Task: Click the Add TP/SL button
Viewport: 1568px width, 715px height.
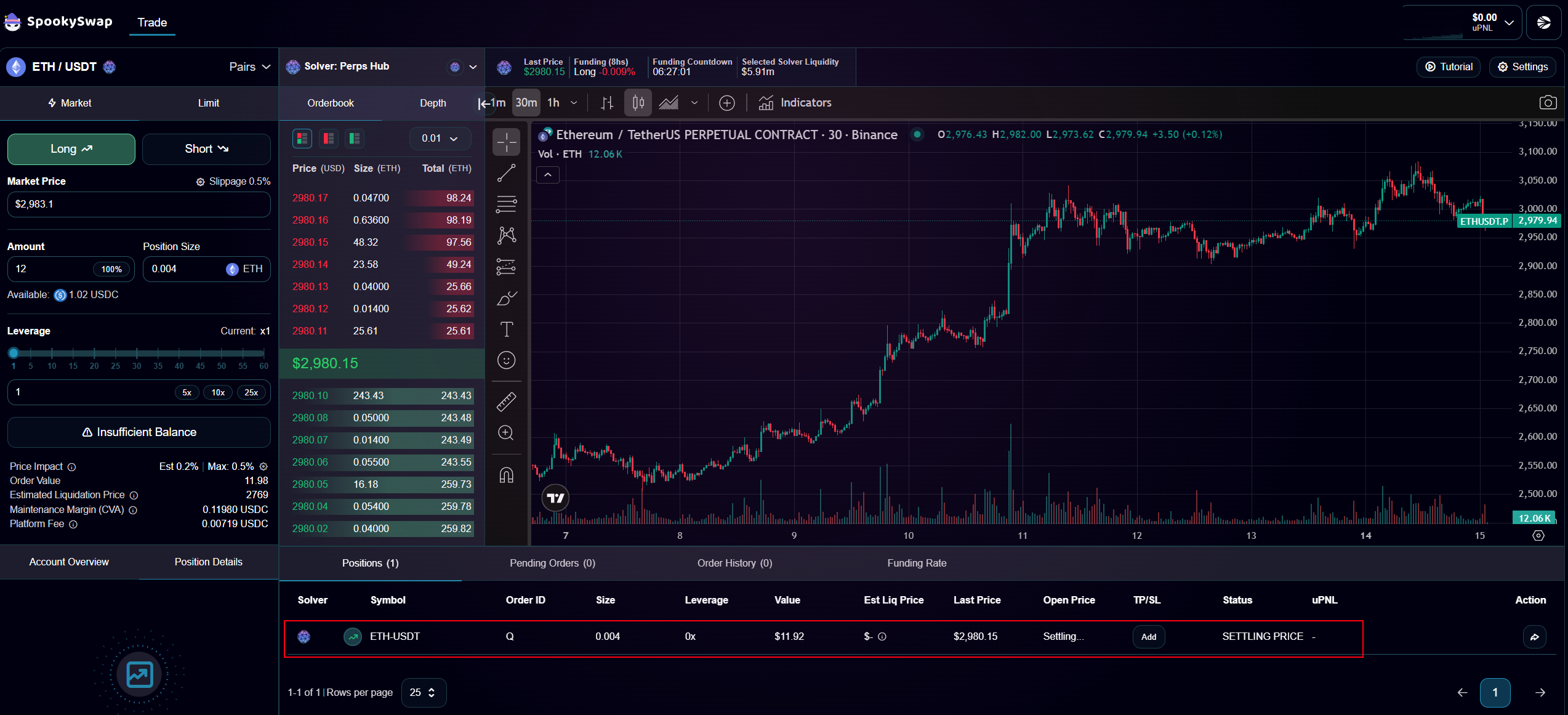Action: [1148, 637]
